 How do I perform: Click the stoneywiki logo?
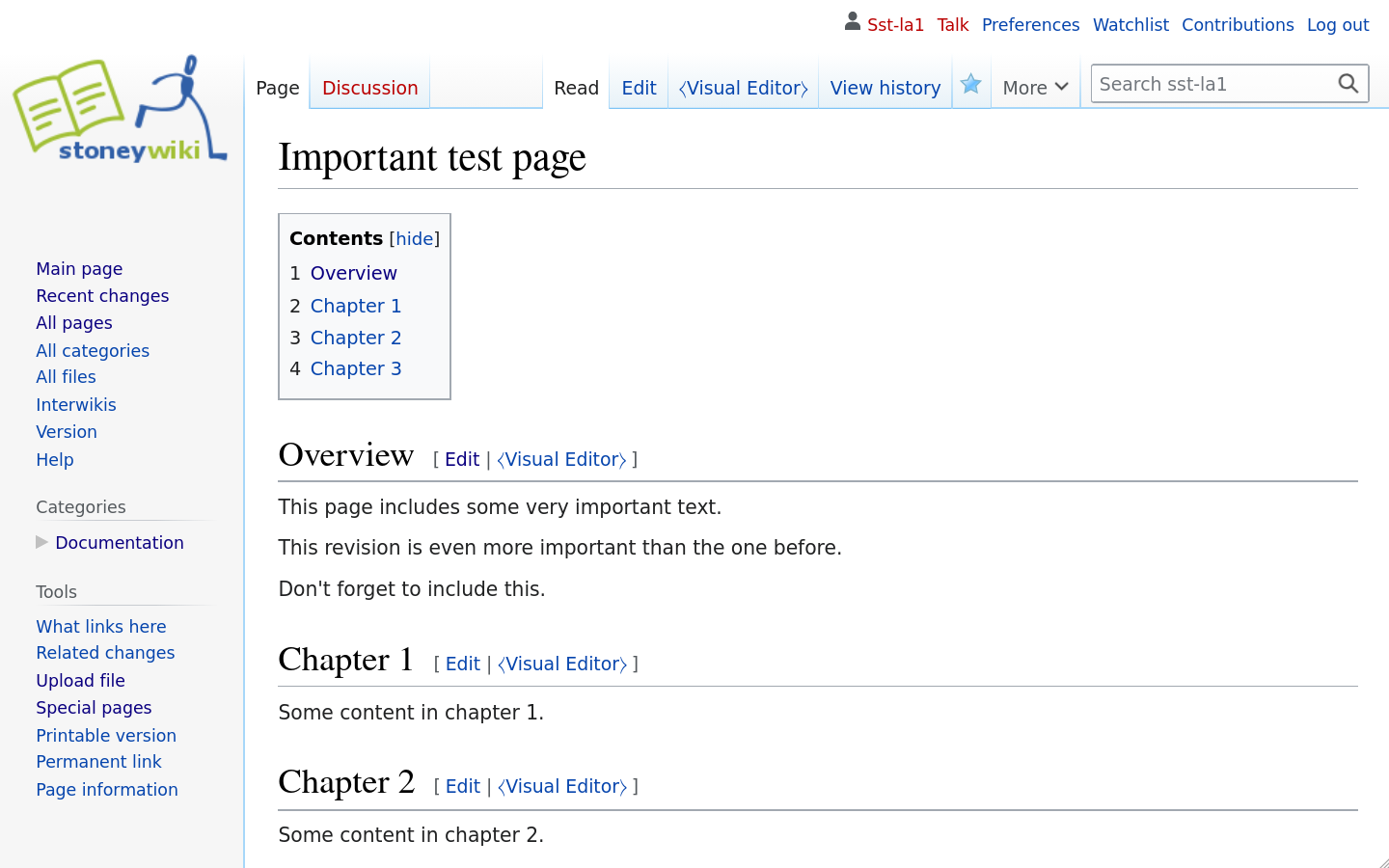pos(121,109)
